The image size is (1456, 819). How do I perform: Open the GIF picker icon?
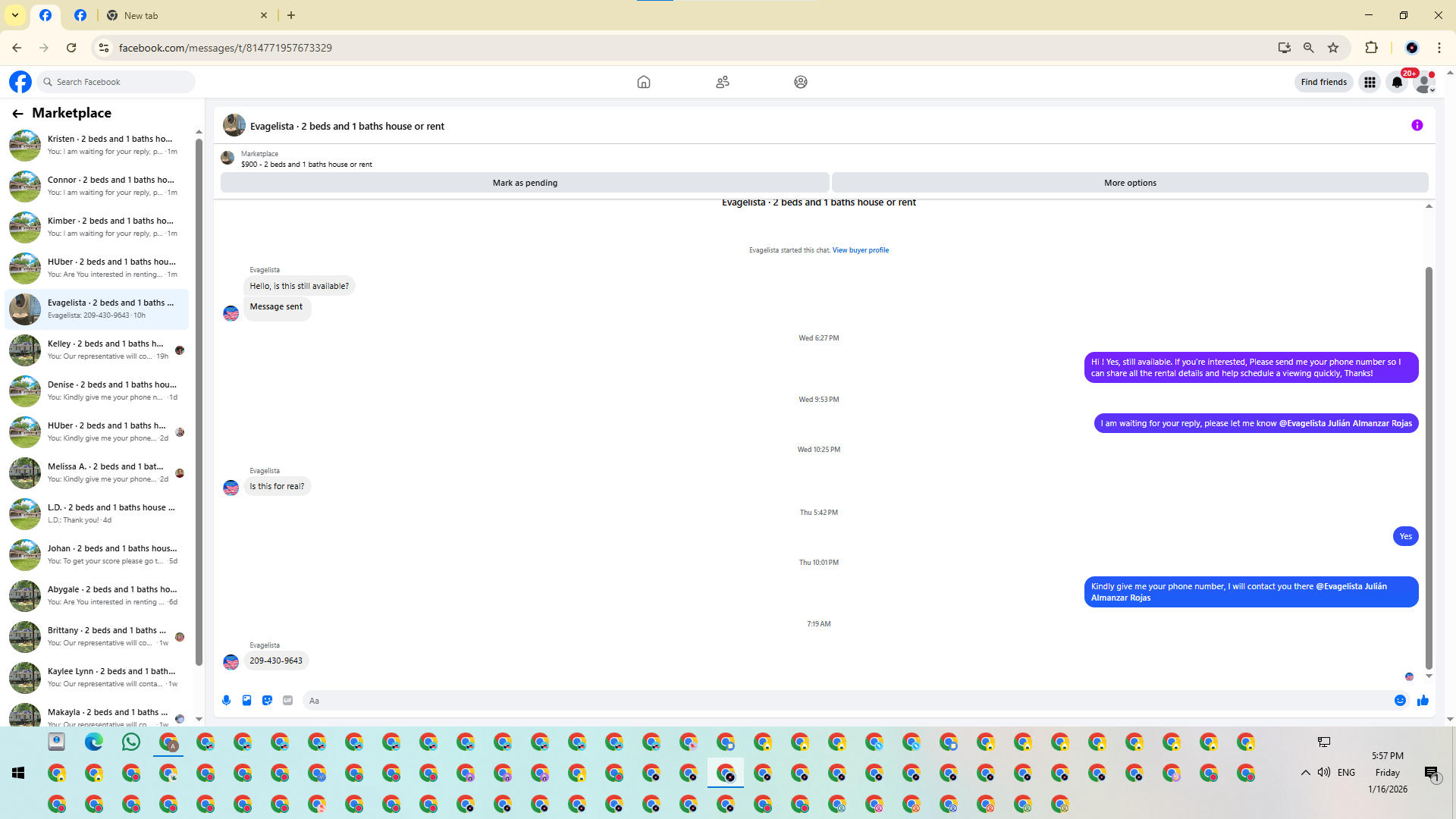[x=287, y=701]
